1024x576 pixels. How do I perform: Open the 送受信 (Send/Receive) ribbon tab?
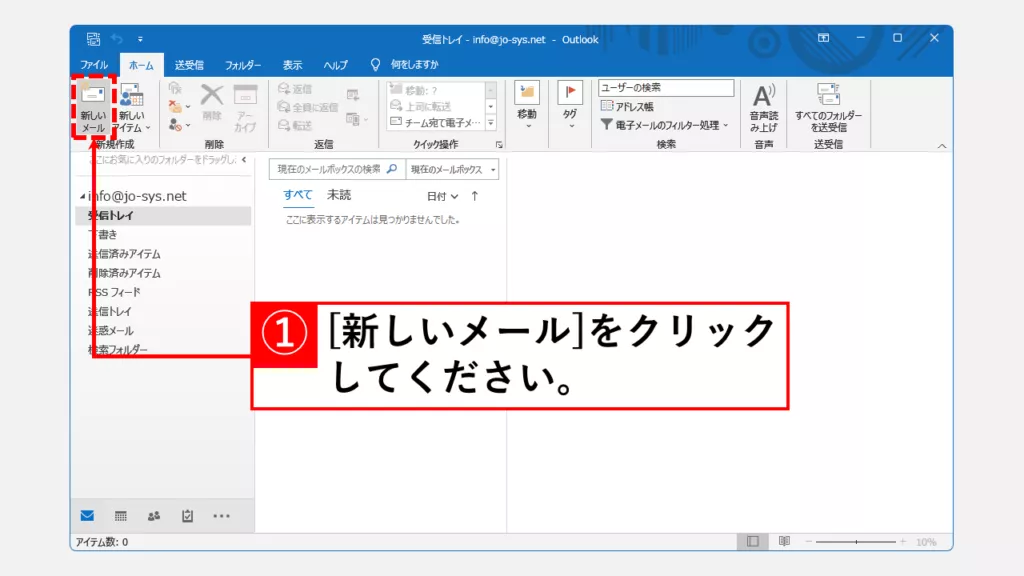click(x=189, y=65)
